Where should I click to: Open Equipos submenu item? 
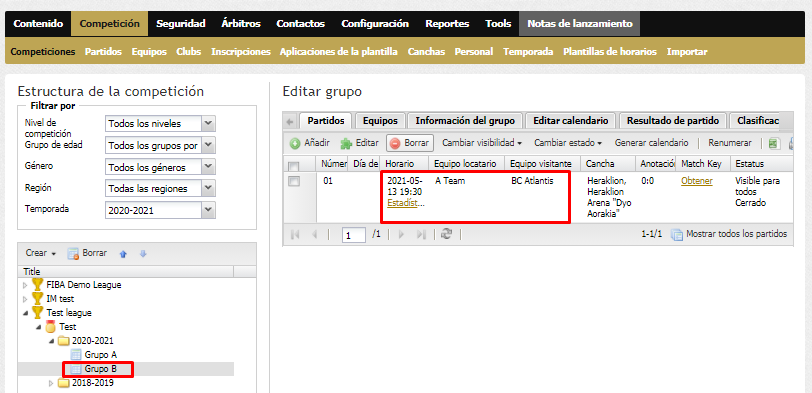[149, 52]
